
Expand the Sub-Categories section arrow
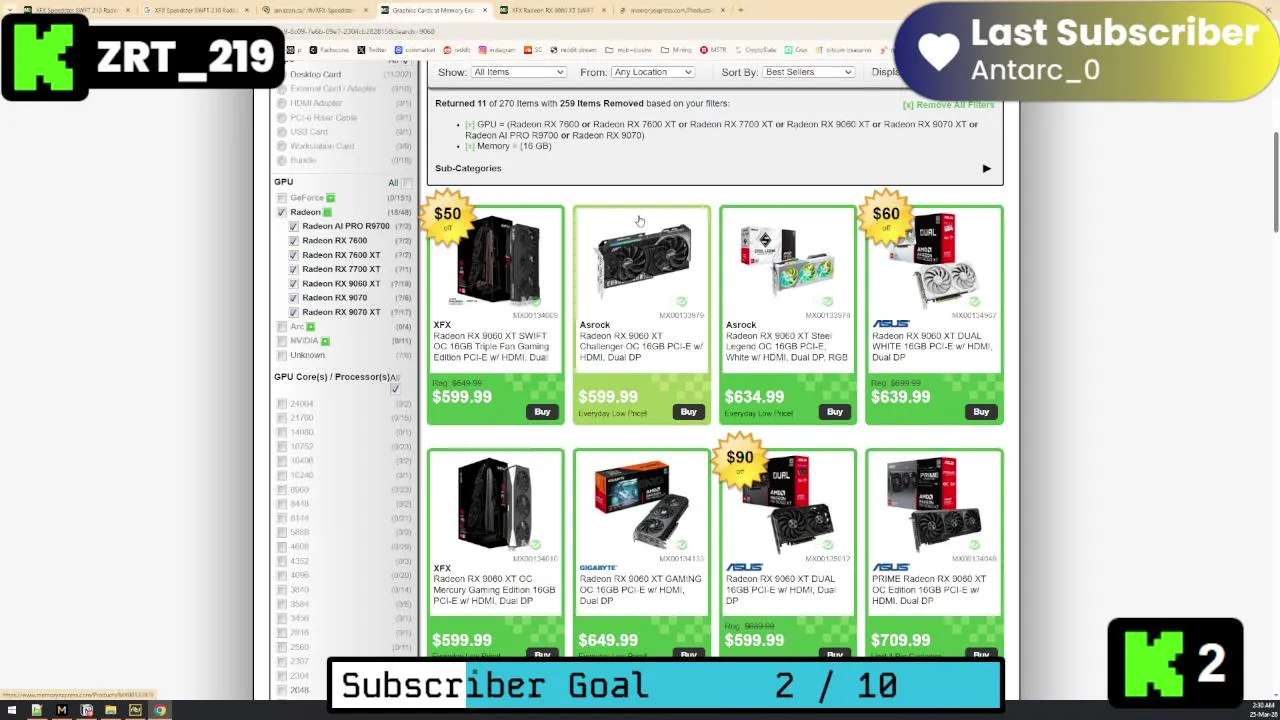click(986, 169)
